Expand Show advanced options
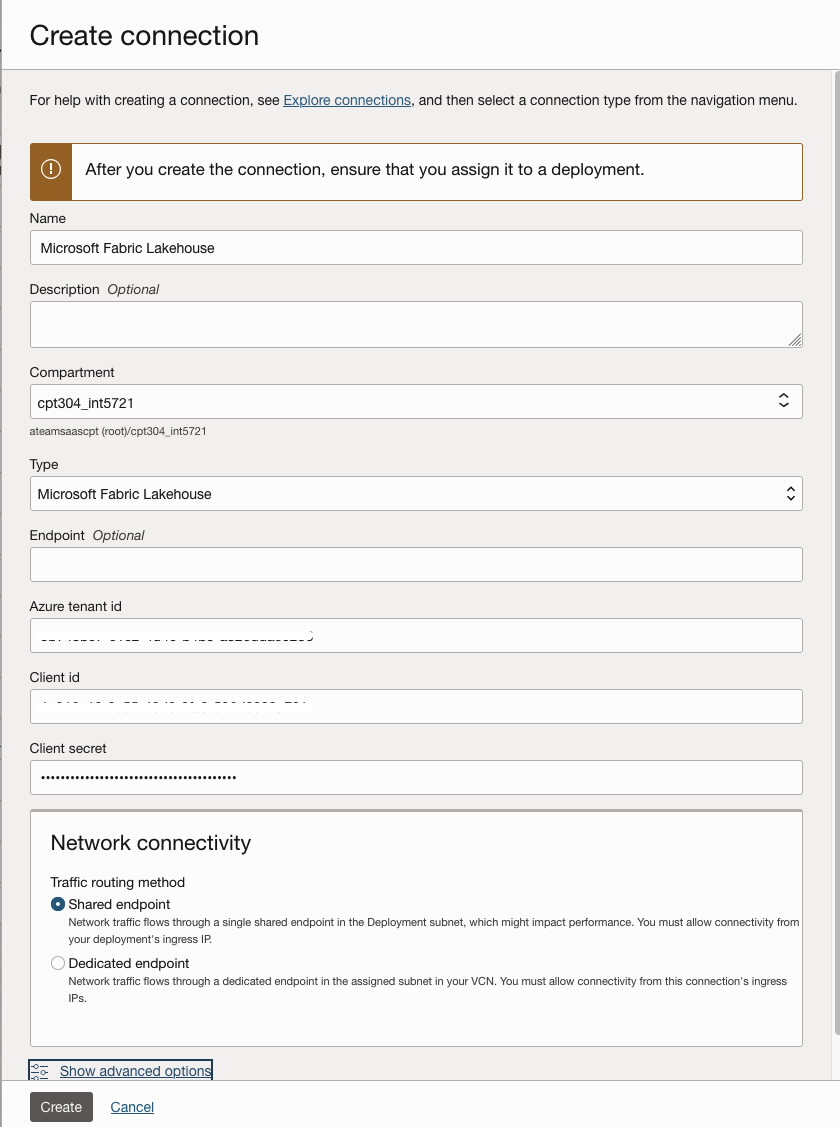 (x=135, y=1070)
